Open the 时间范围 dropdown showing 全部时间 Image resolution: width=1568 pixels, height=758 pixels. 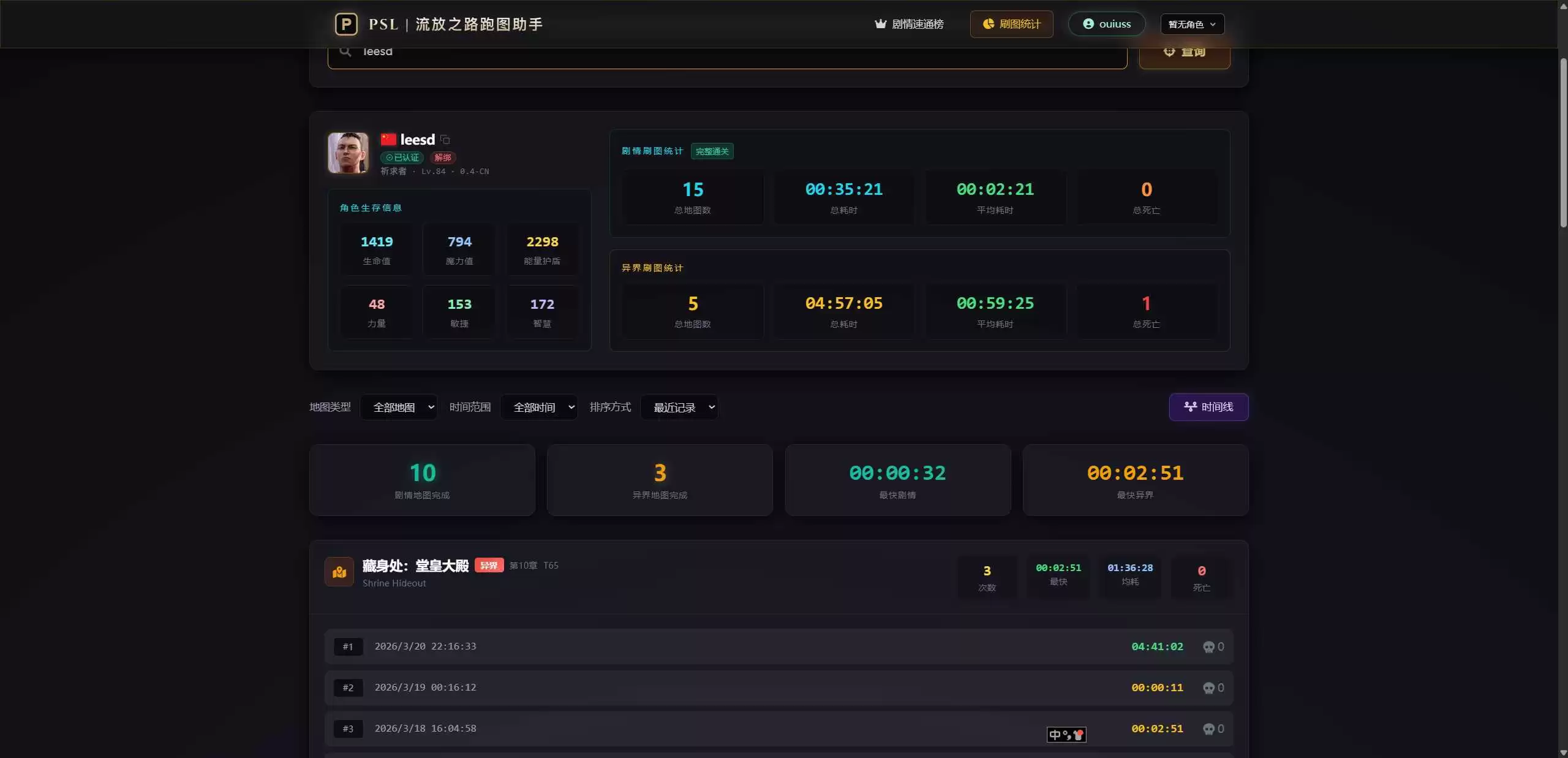click(x=539, y=407)
